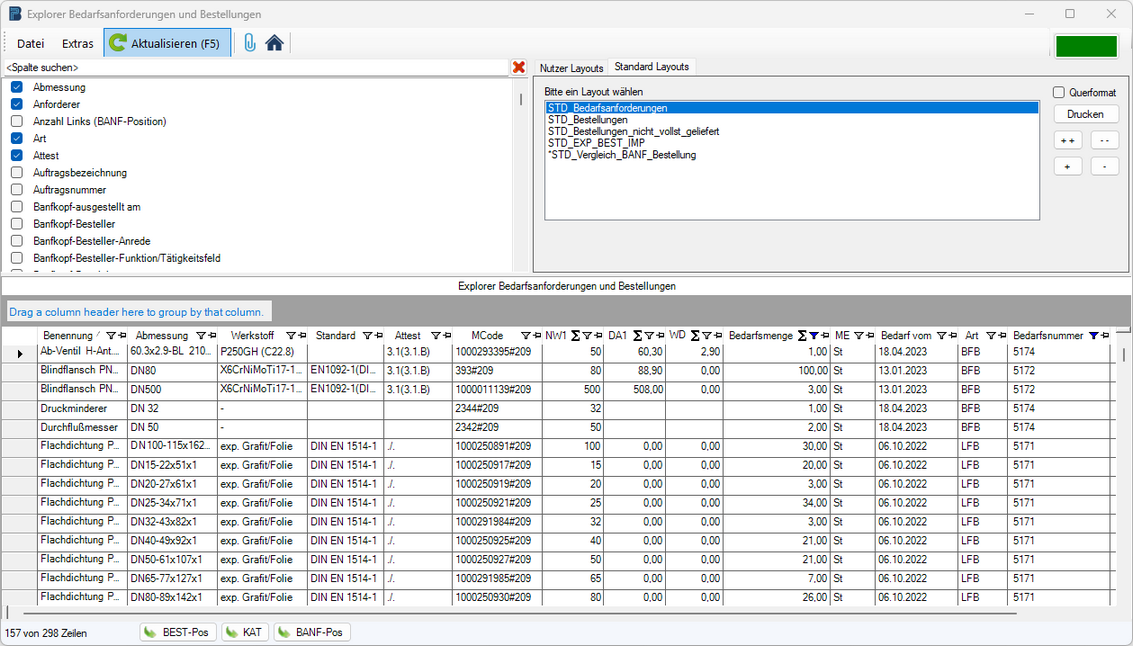This screenshot has height=646, width=1133.
Task: Toggle the Querformat checkbox
Action: [x=1059, y=92]
